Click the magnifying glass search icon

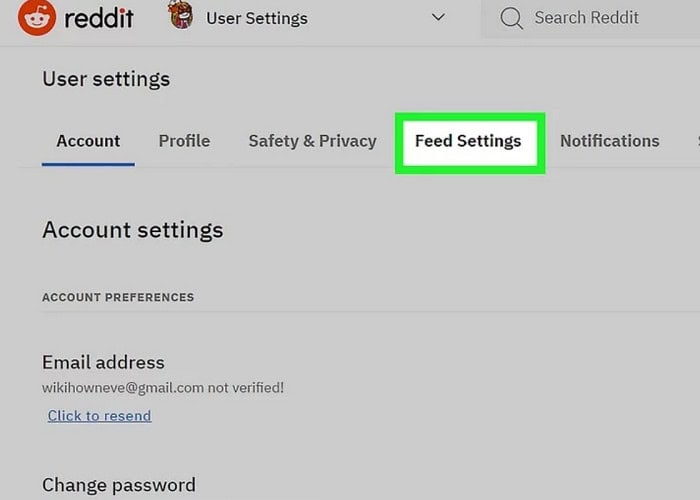pos(511,18)
